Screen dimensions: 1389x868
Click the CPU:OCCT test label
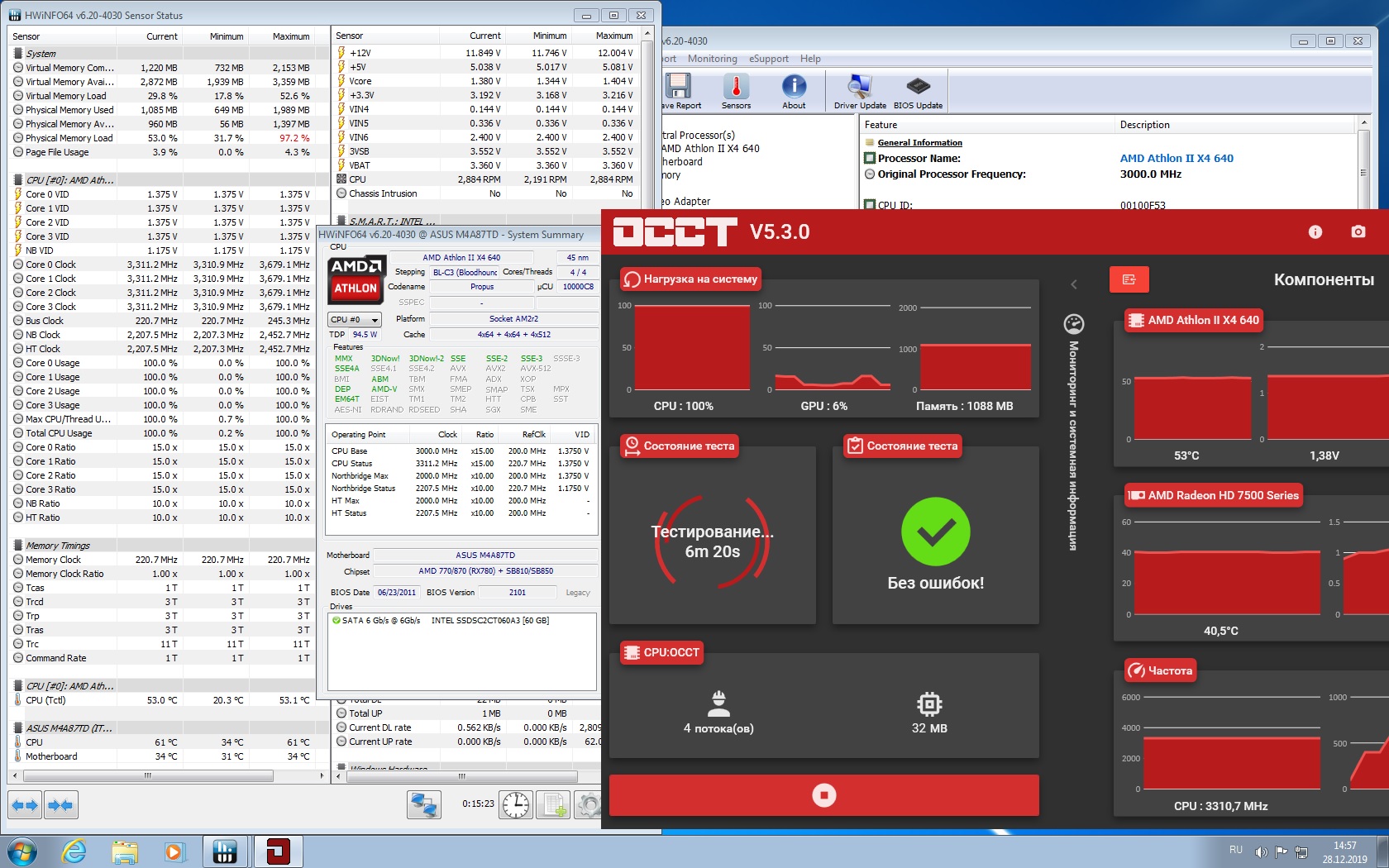(x=661, y=652)
